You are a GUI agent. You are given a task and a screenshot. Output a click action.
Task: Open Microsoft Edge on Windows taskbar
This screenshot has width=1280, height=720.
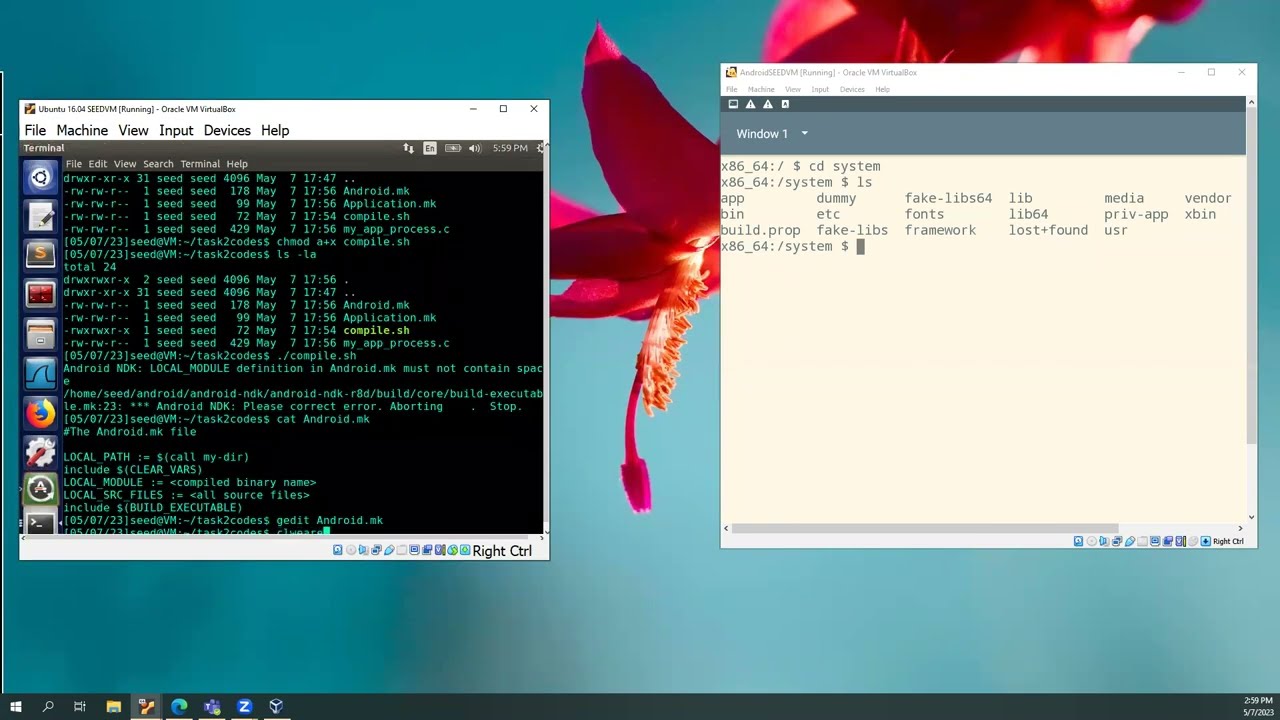pos(179,706)
